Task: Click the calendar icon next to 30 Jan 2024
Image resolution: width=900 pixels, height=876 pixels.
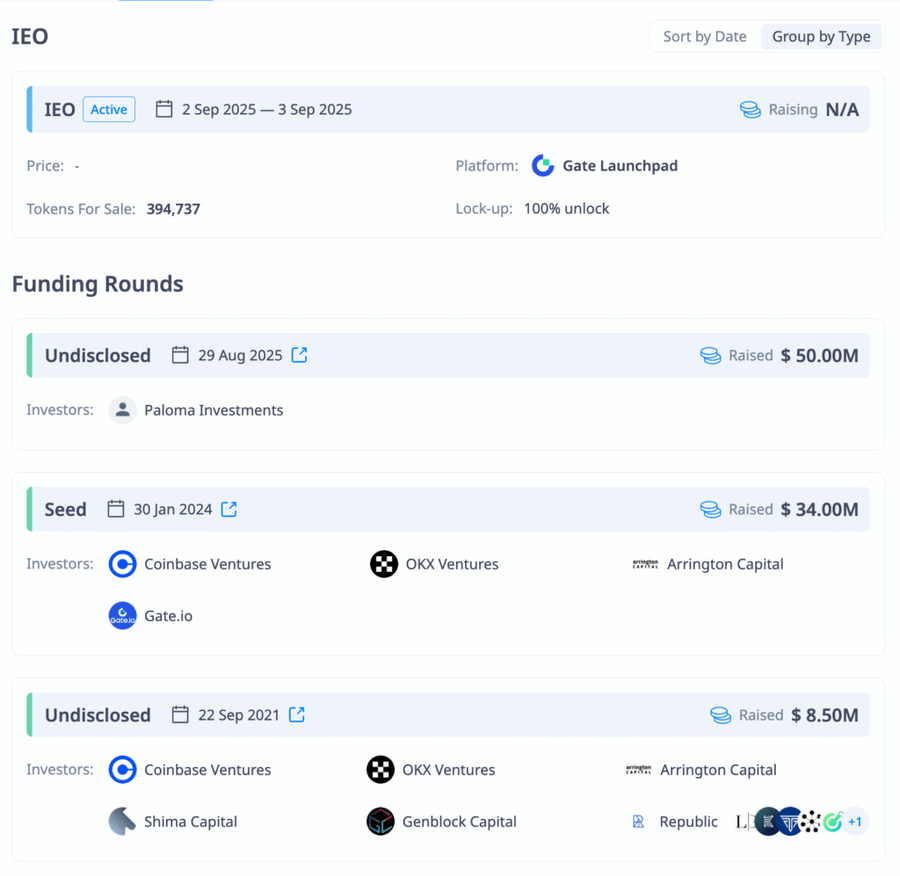Action: tap(116, 509)
